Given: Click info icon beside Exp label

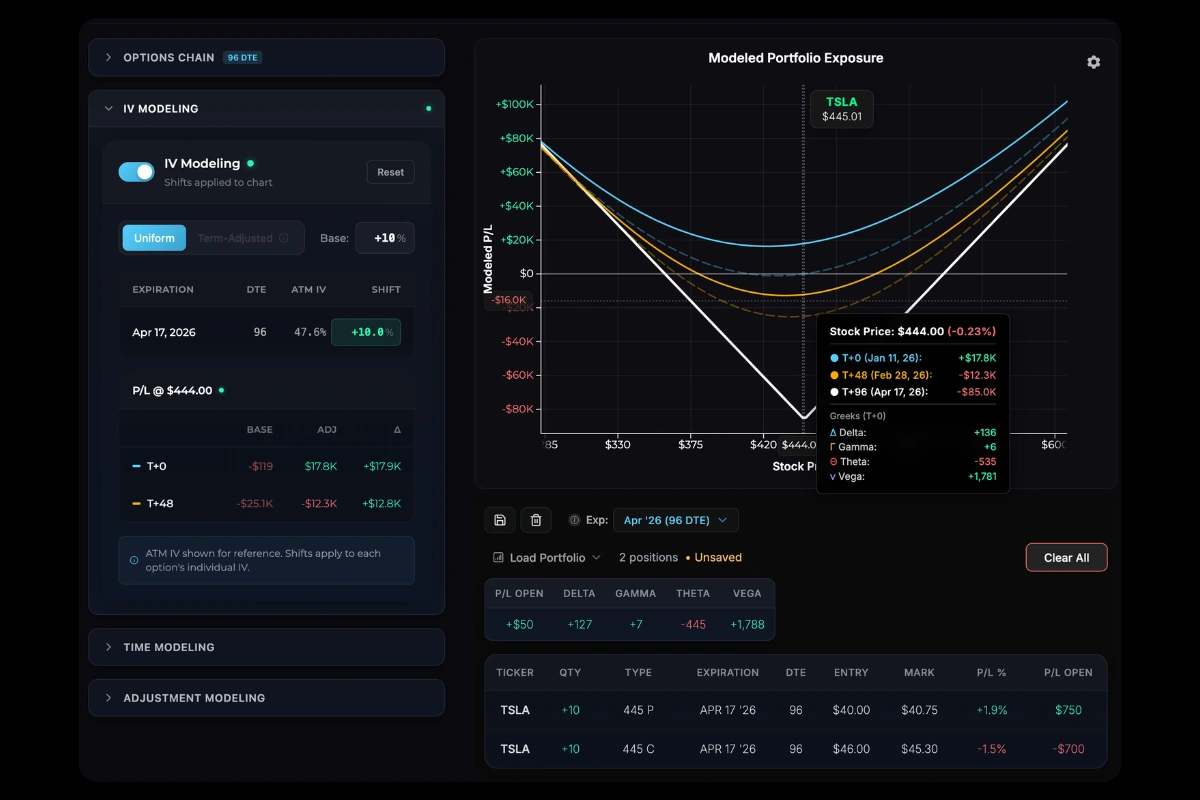Looking at the screenshot, I should coord(574,520).
